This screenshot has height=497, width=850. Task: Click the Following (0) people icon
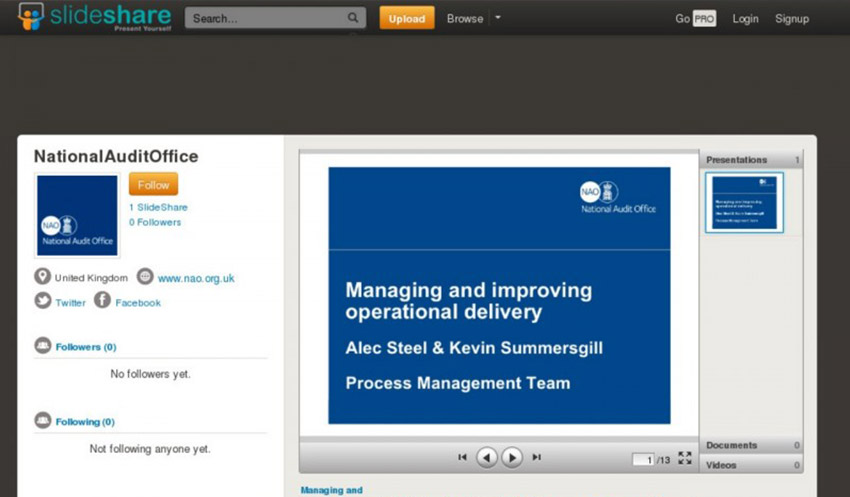[43, 420]
